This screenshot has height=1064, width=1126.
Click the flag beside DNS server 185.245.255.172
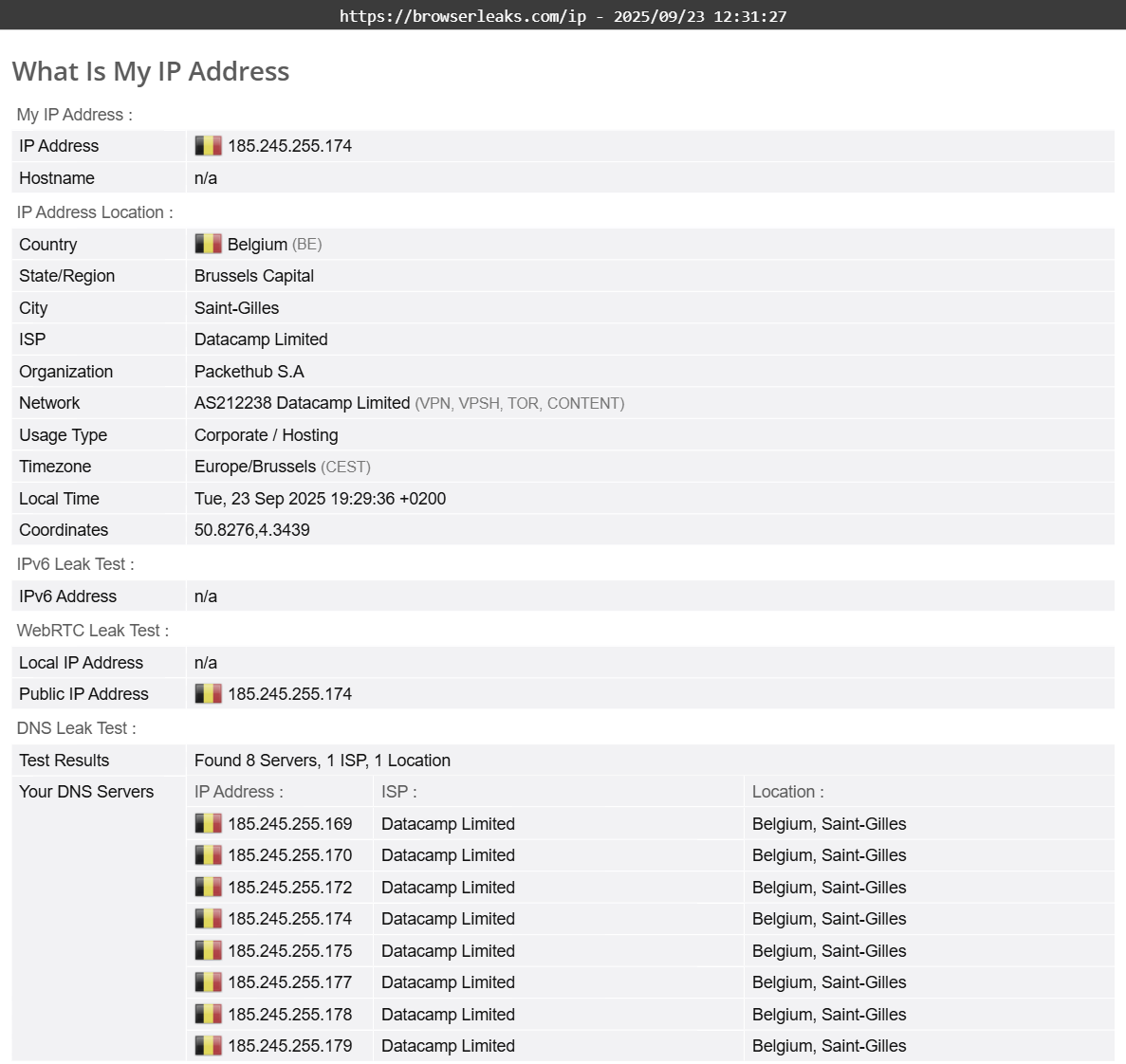208,888
